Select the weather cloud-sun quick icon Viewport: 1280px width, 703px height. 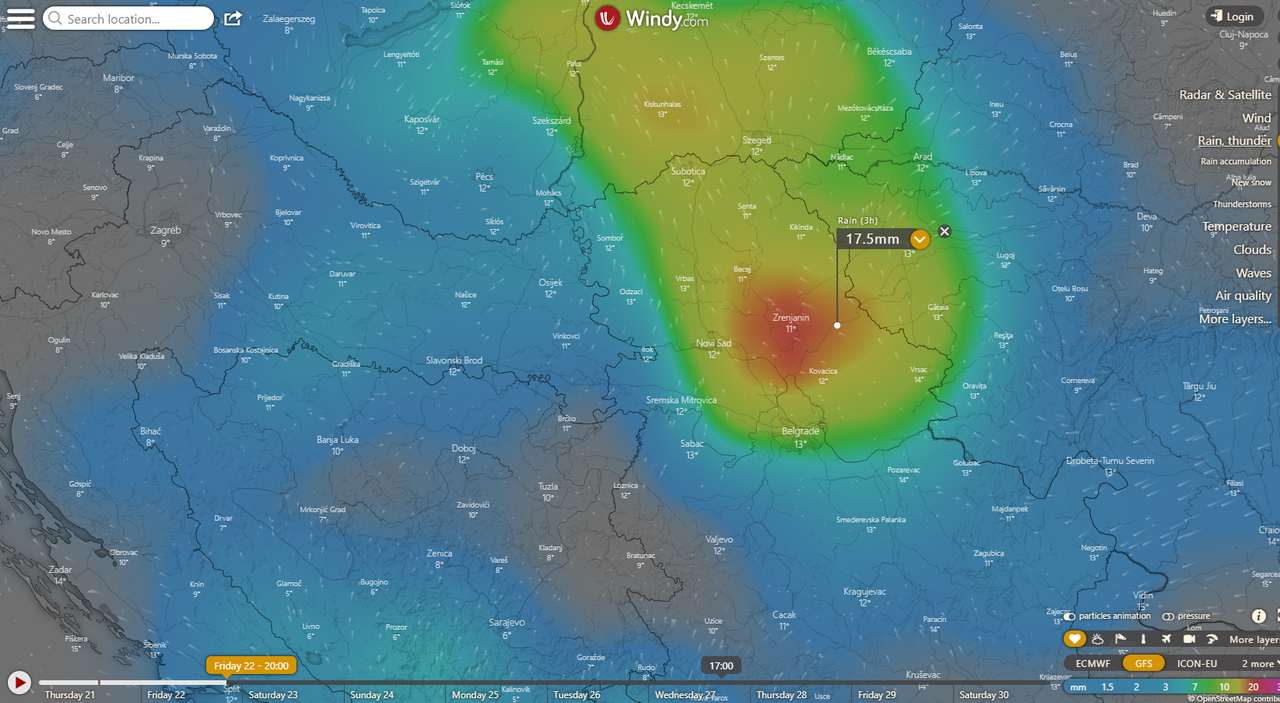click(x=1097, y=639)
